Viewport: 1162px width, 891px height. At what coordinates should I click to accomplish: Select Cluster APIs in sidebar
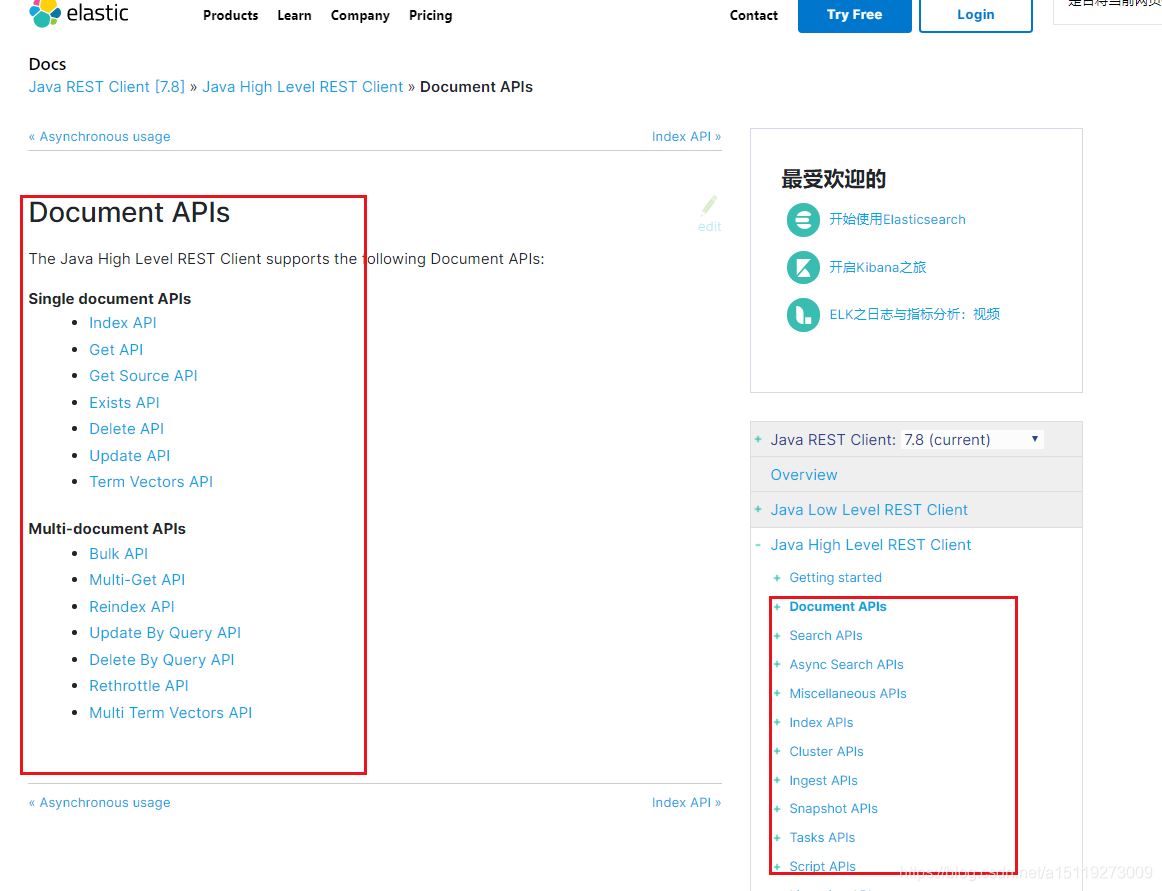coord(826,751)
